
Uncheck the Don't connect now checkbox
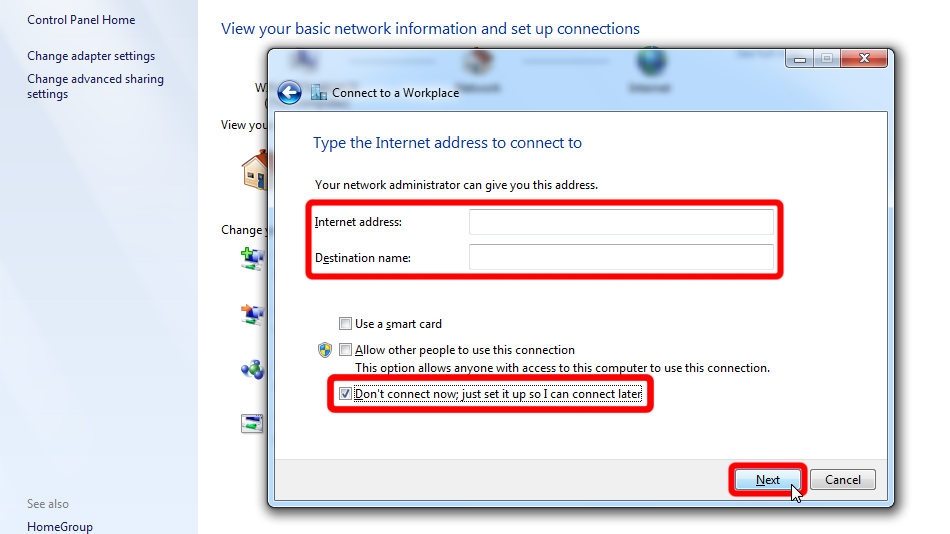click(x=345, y=394)
